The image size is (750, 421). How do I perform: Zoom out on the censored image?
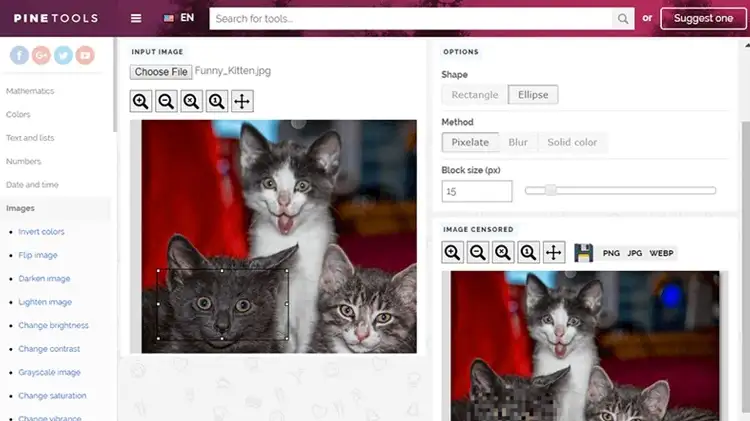coord(478,252)
